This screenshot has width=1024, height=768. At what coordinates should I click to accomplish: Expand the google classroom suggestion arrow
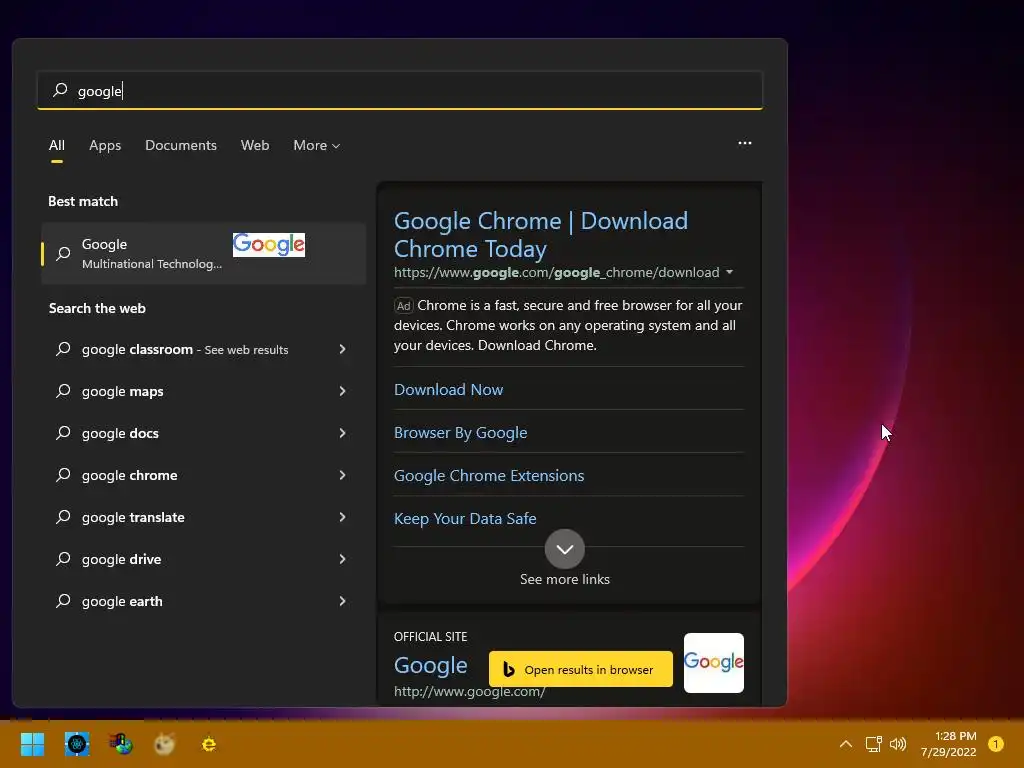pos(342,349)
